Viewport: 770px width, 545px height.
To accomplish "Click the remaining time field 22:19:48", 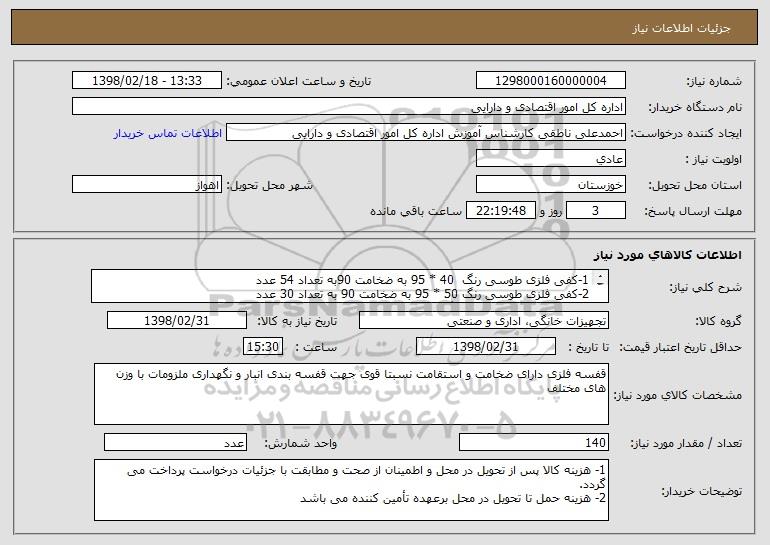I will click(500, 211).
